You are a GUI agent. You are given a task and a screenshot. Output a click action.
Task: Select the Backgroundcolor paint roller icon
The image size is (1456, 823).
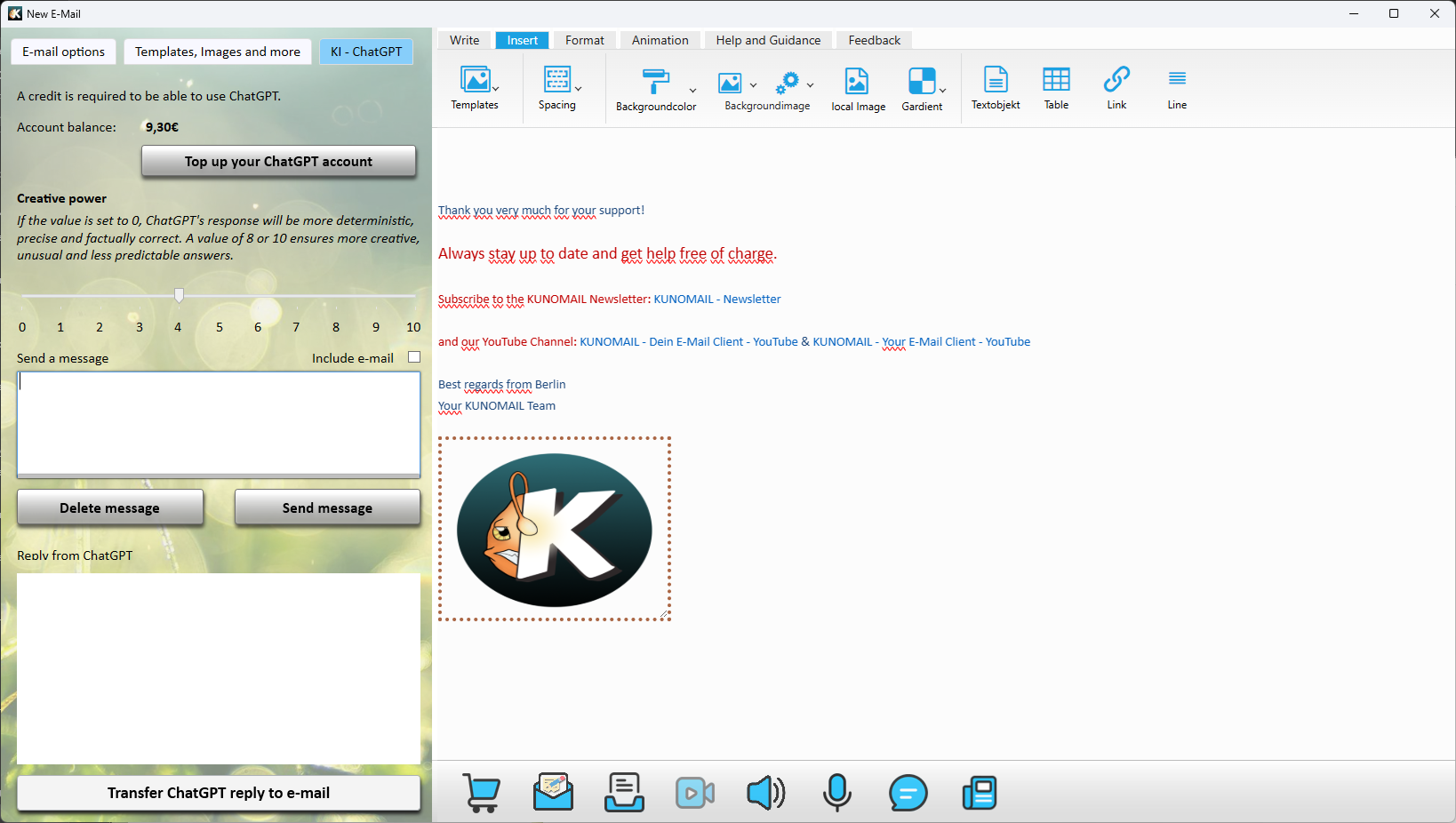(655, 82)
